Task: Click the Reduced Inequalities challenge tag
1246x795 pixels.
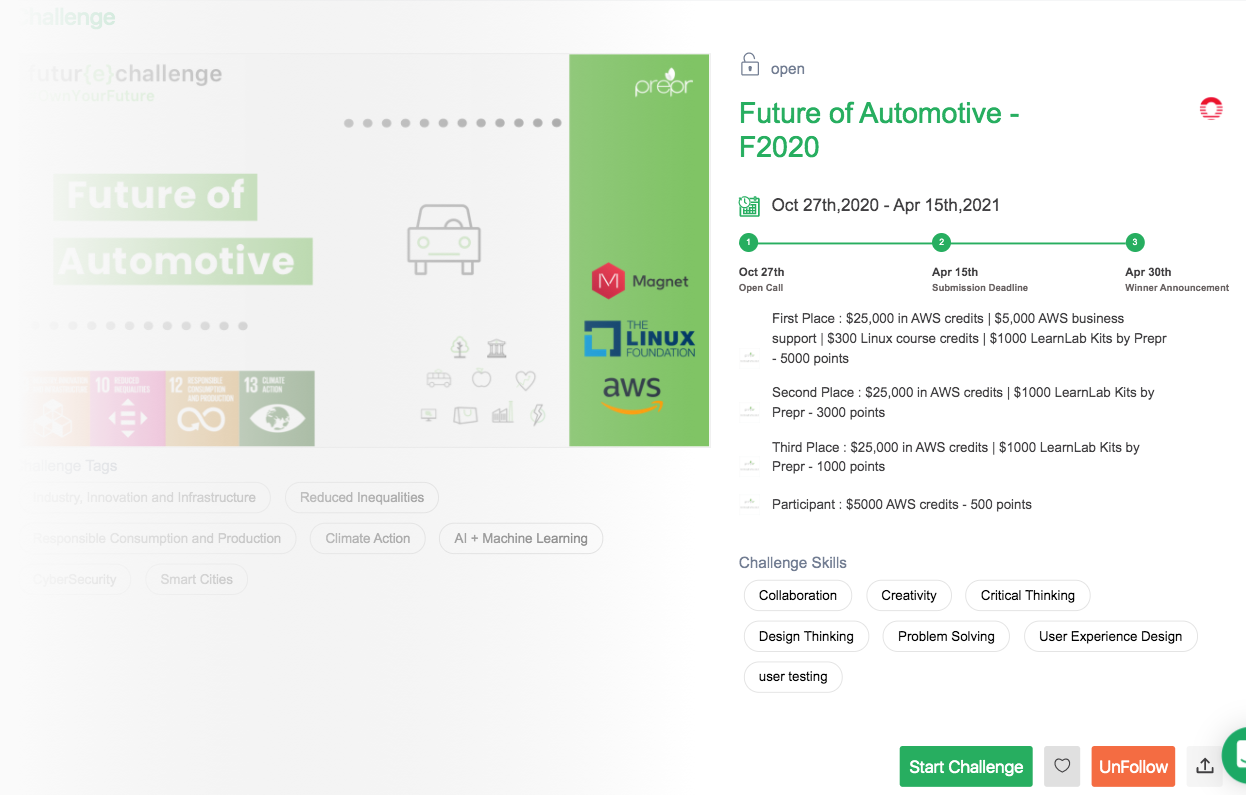Action: click(x=362, y=497)
